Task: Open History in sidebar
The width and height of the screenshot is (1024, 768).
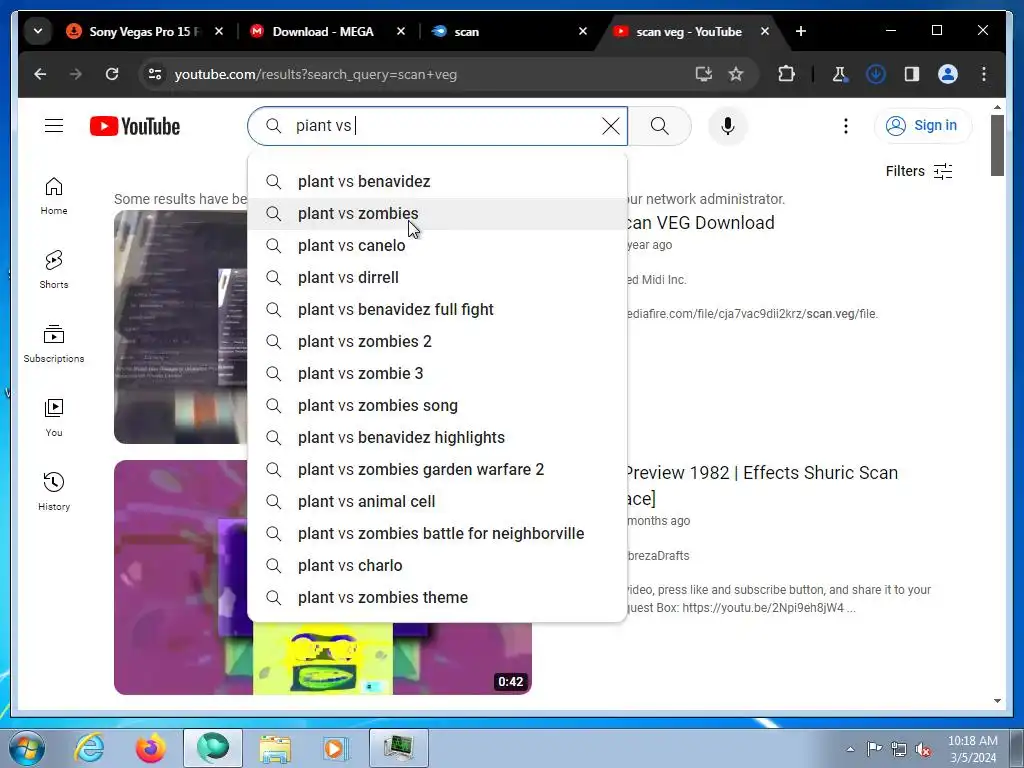Action: click(54, 492)
